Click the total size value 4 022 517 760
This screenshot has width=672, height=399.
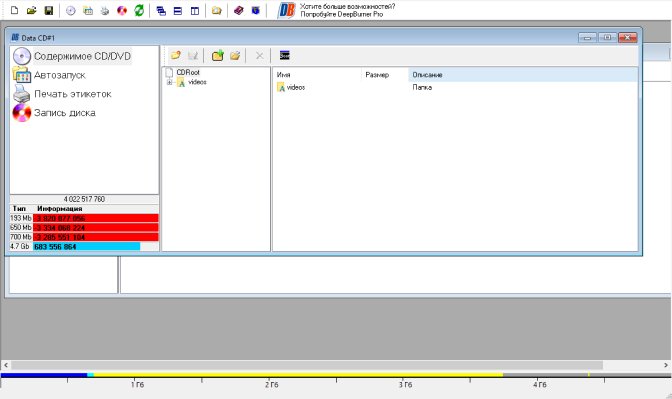pyautogui.click(x=84, y=199)
